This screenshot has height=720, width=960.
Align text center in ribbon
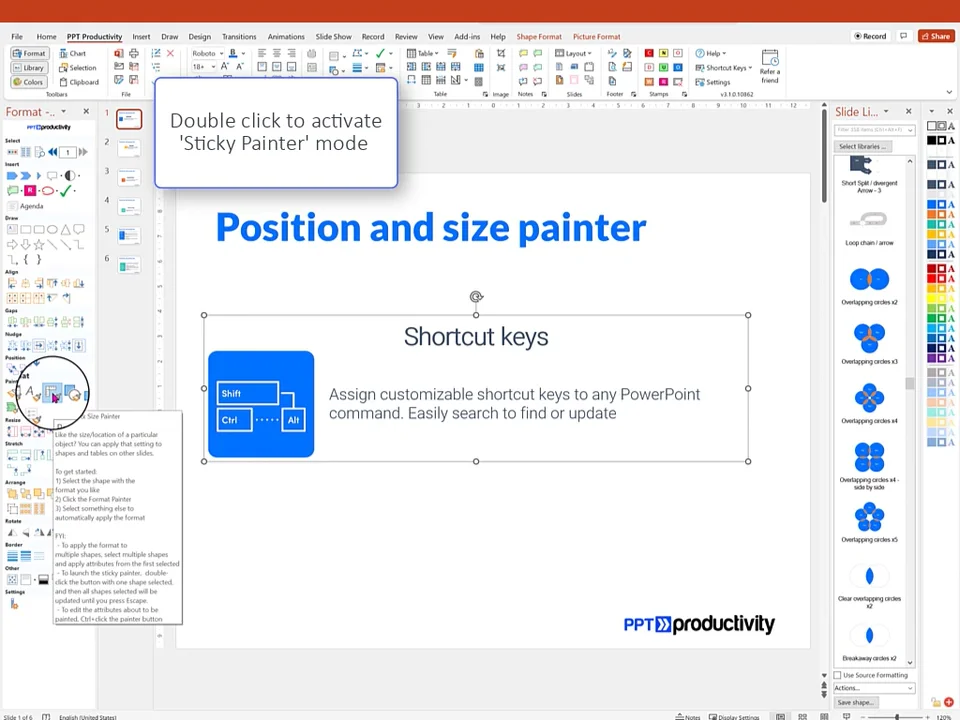277,53
